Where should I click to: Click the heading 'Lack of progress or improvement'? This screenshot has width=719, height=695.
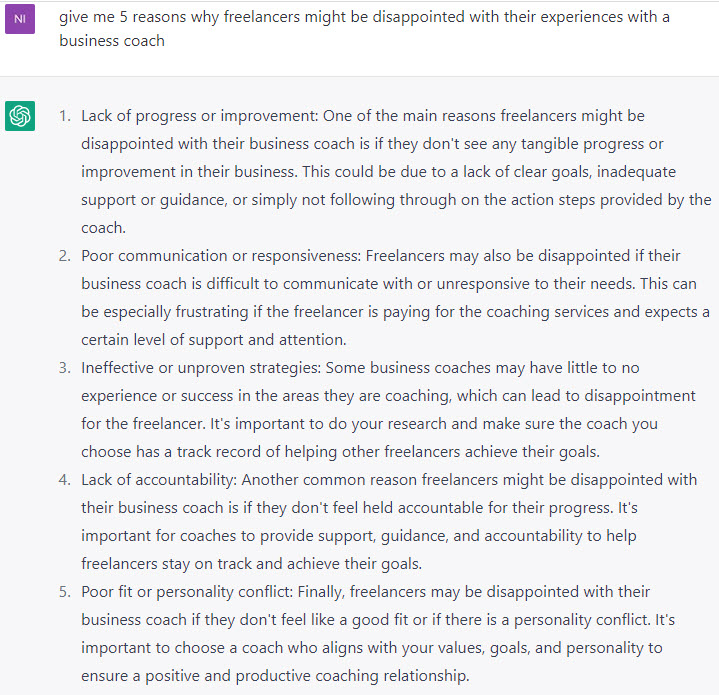(199, 116)
